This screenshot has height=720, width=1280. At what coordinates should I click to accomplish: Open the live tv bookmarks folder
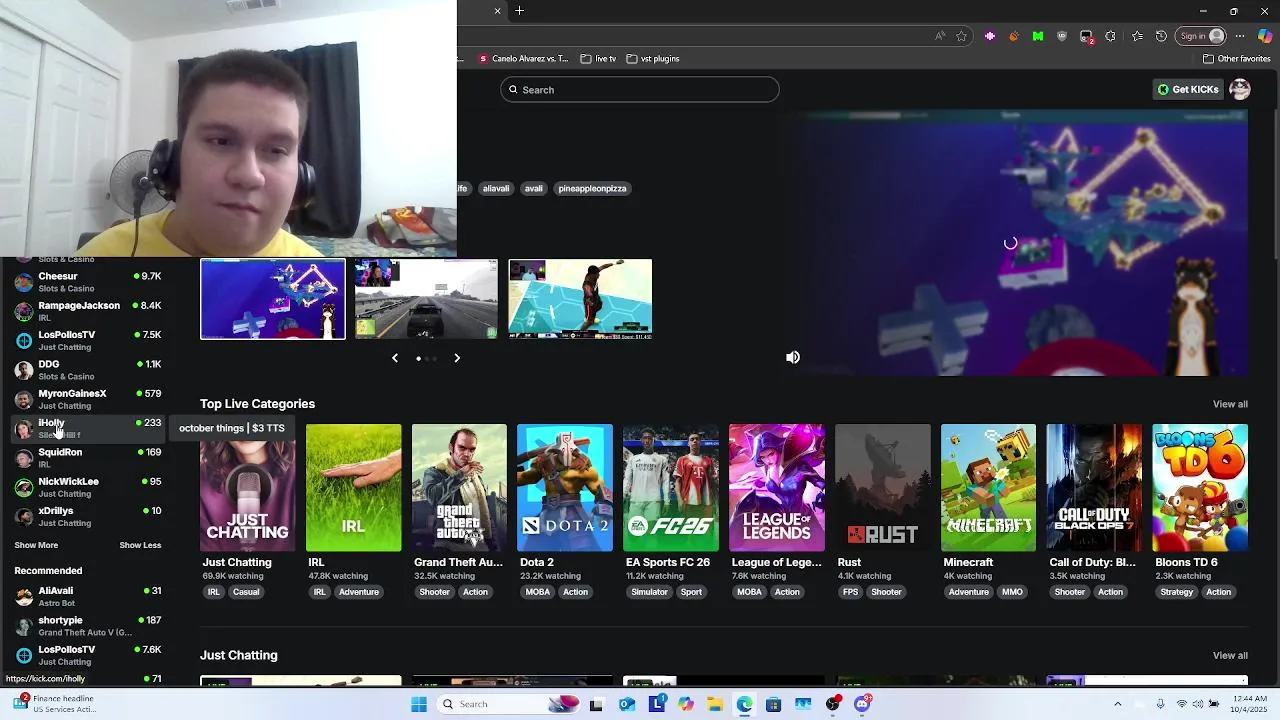pyautogui.click(x=599, y=59)
